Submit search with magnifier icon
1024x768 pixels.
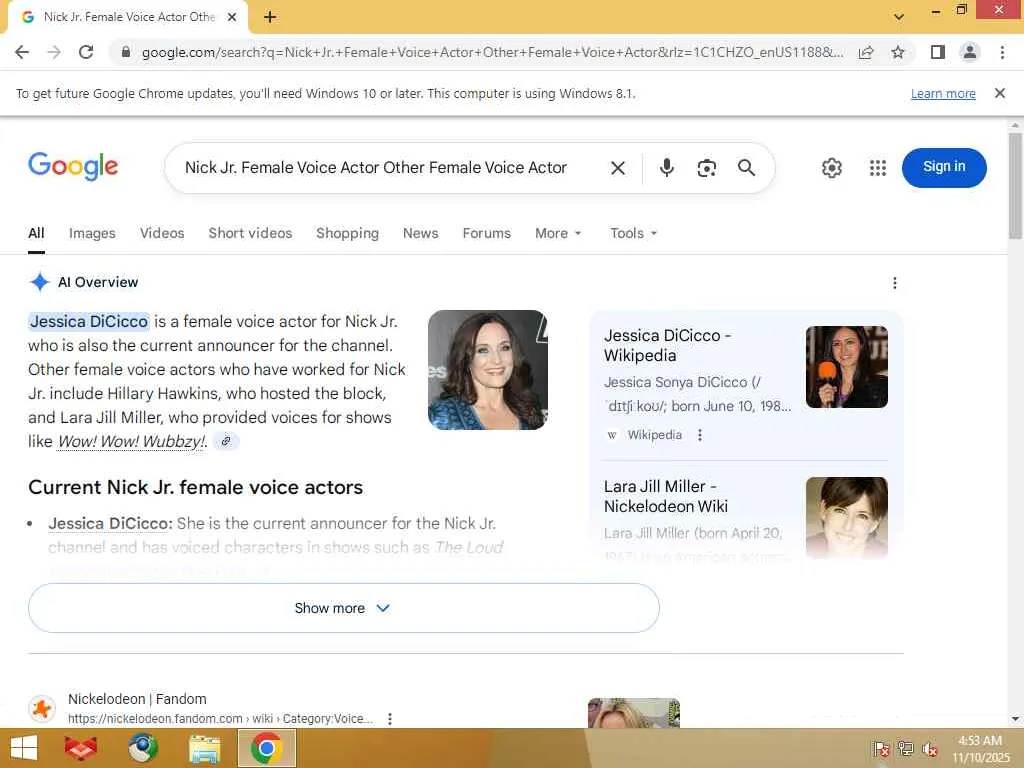tap(746, 168)
